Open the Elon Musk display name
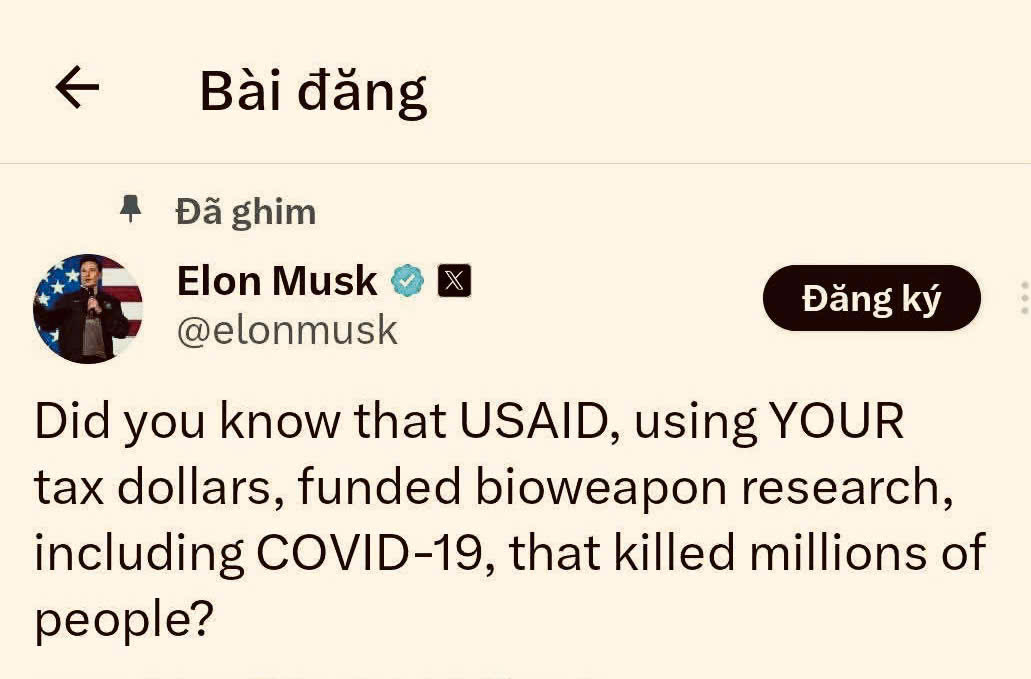1031x679 pixels. (x=277, y=282)
